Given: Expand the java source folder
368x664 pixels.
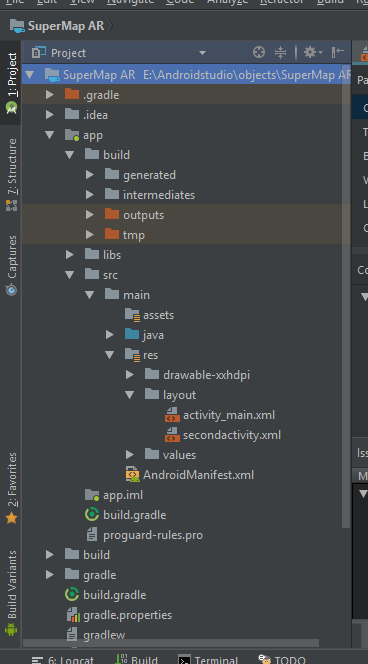Looking at the screenshot, I should coord(109,335).
